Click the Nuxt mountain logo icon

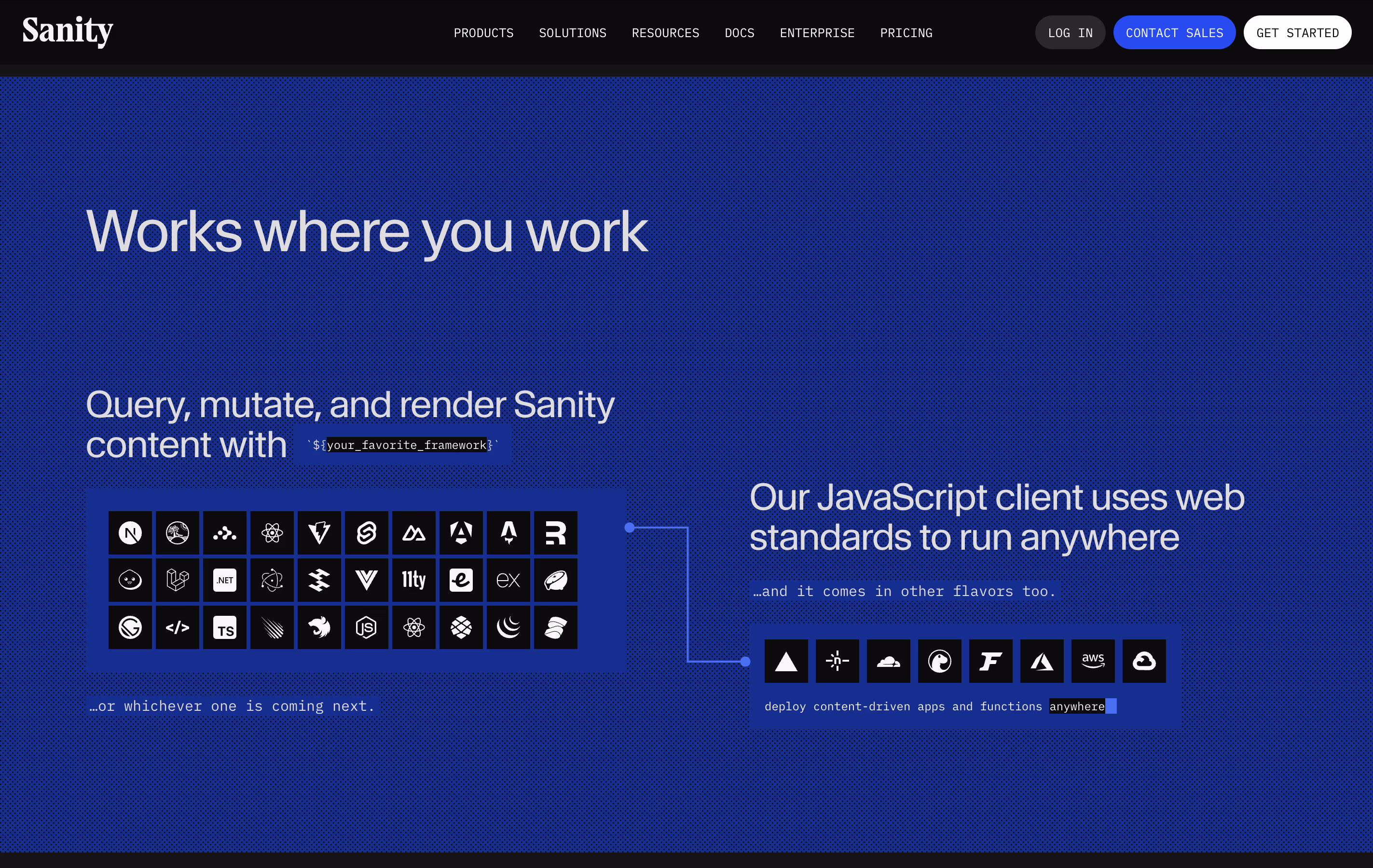tap(413, 533)
